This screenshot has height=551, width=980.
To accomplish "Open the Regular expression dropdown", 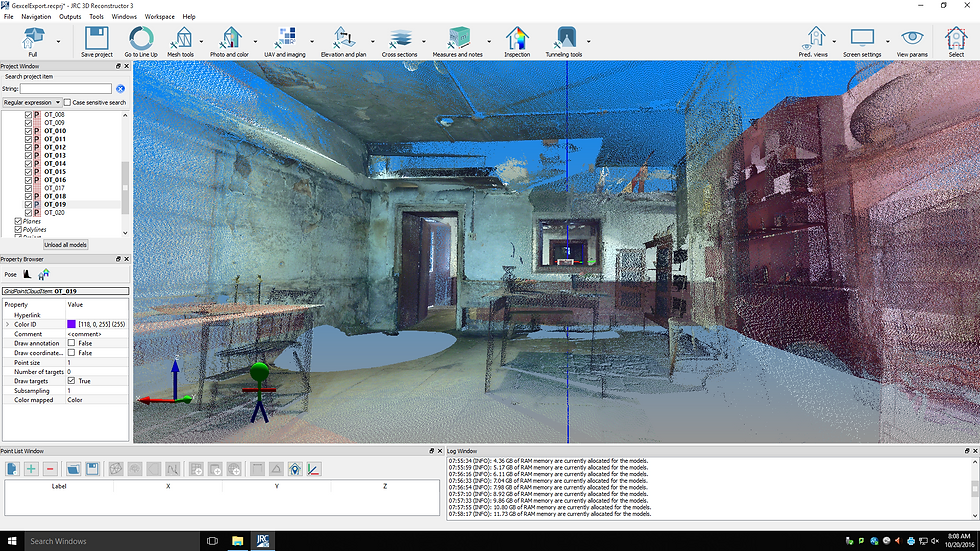I will click(x=32, y=102).
